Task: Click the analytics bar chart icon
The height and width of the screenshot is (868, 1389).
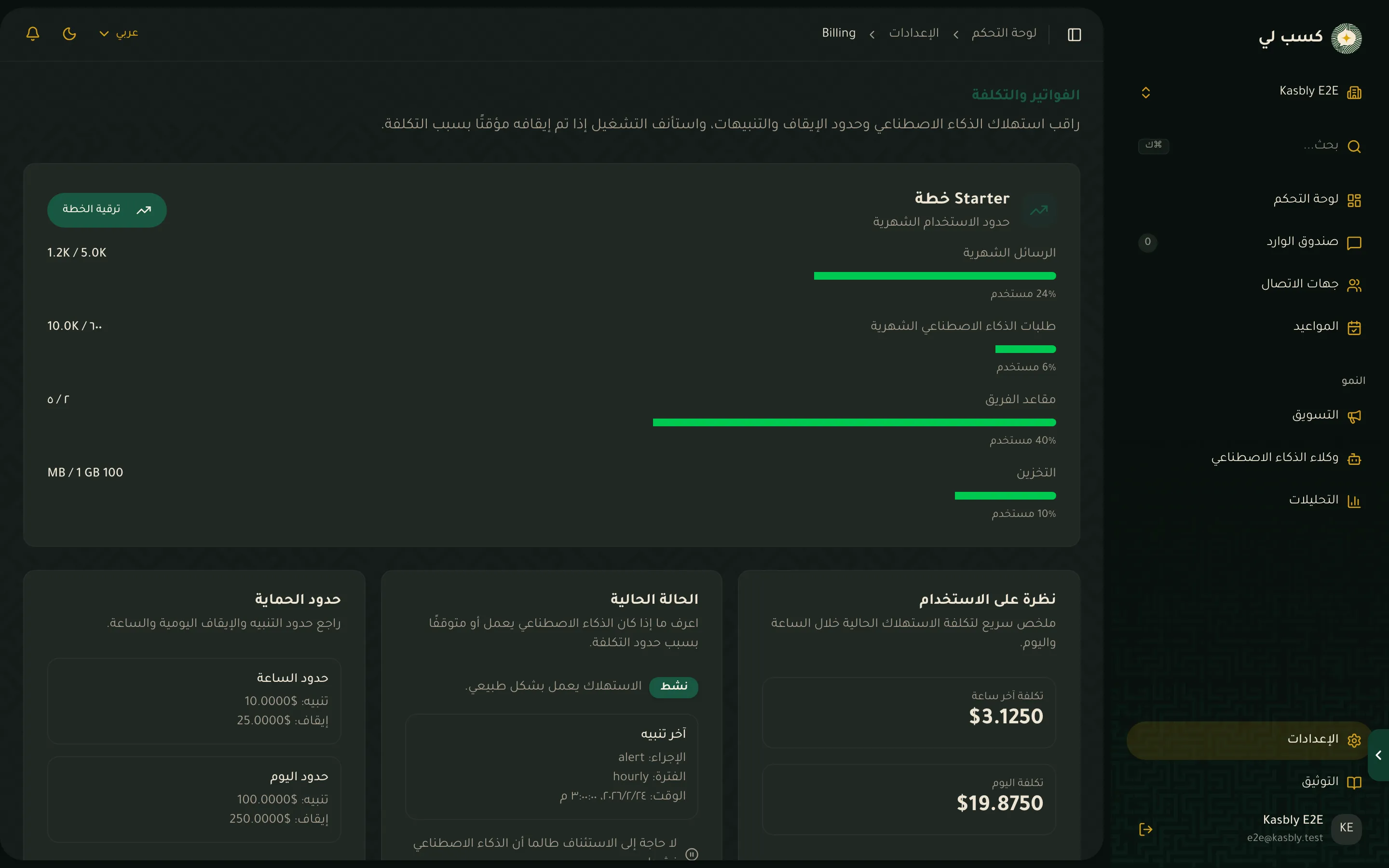Action: pyautogui.click(x=1354, y=501)
